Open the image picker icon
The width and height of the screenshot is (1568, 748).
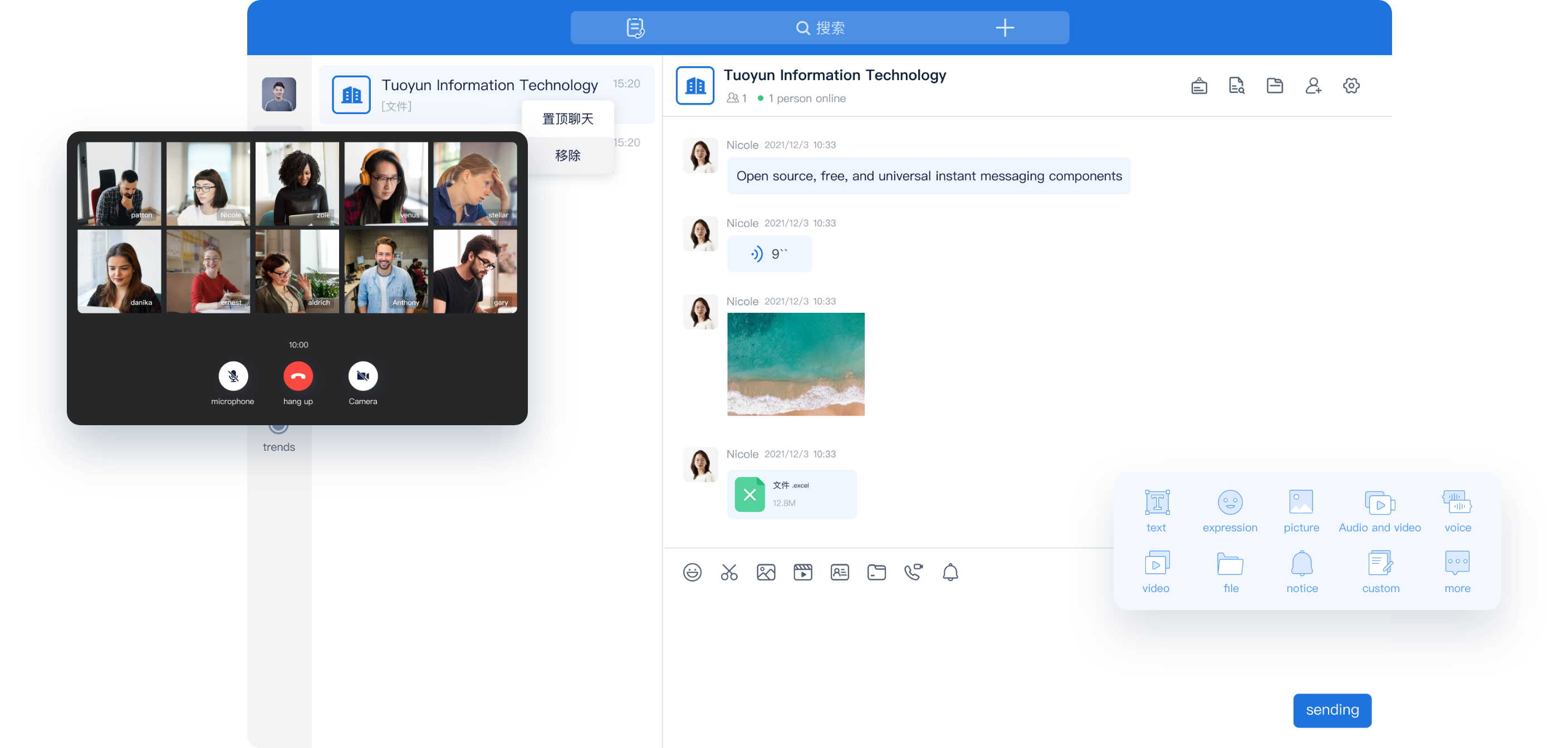[x=766, y=572]
